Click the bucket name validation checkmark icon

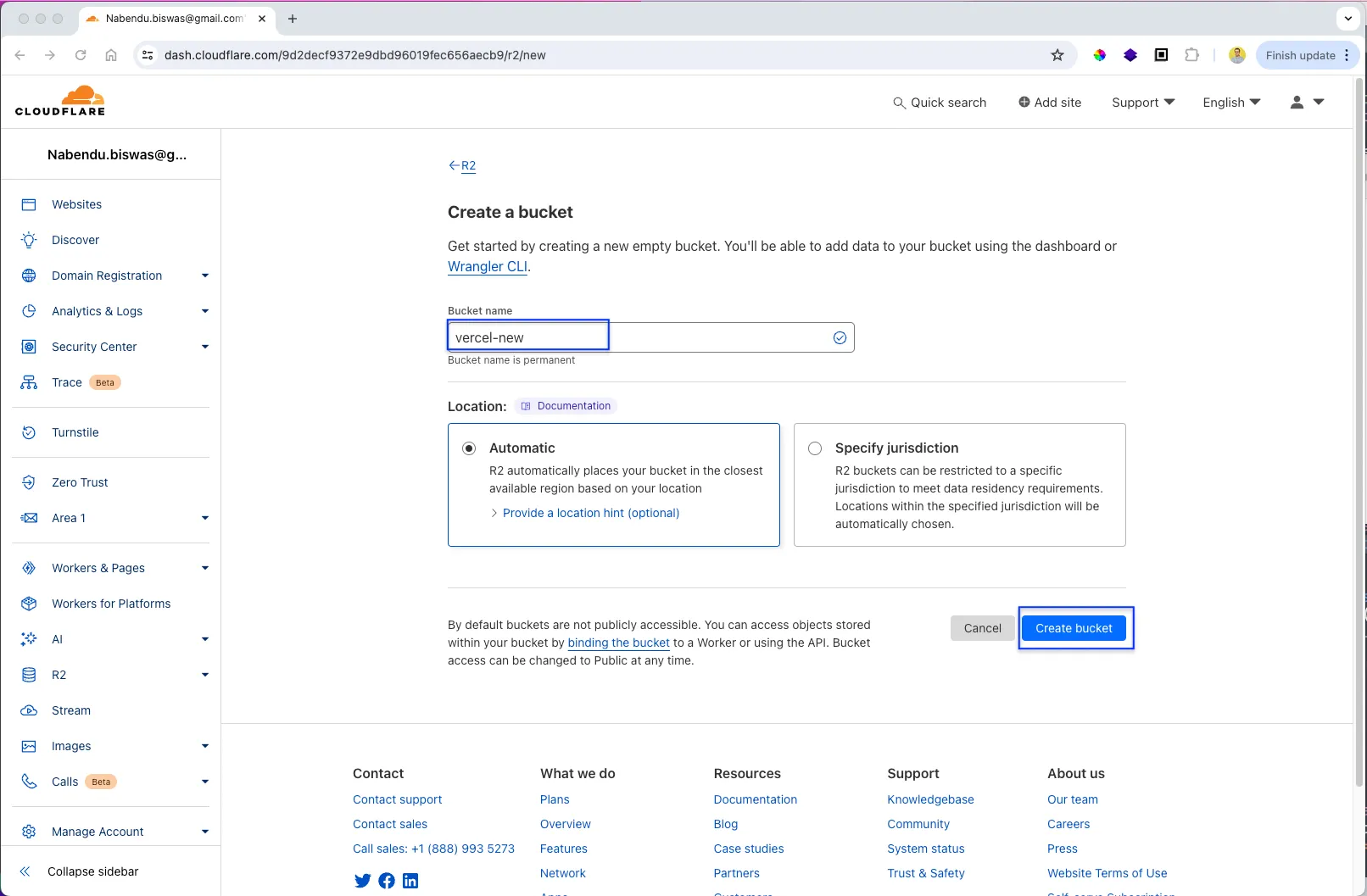pos(840,337)
